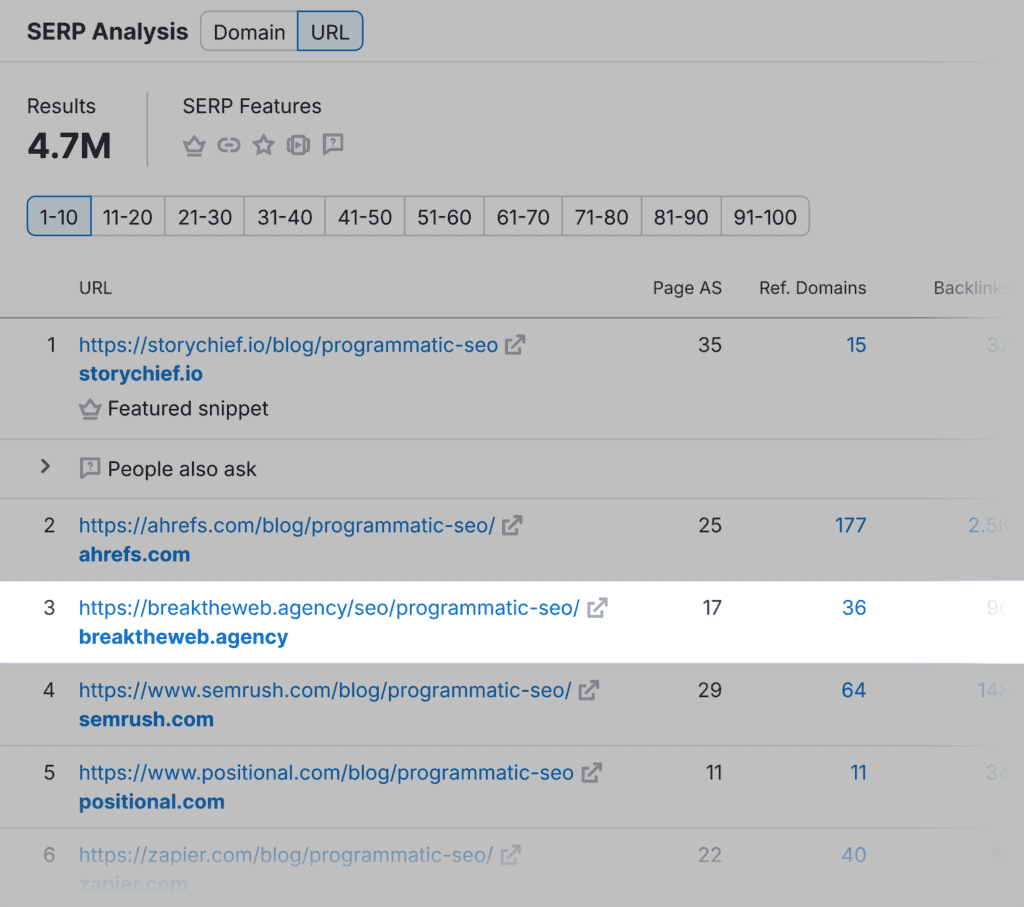
Task: Switch SERP Analysis to Domain view
Action: coord(249,32)
